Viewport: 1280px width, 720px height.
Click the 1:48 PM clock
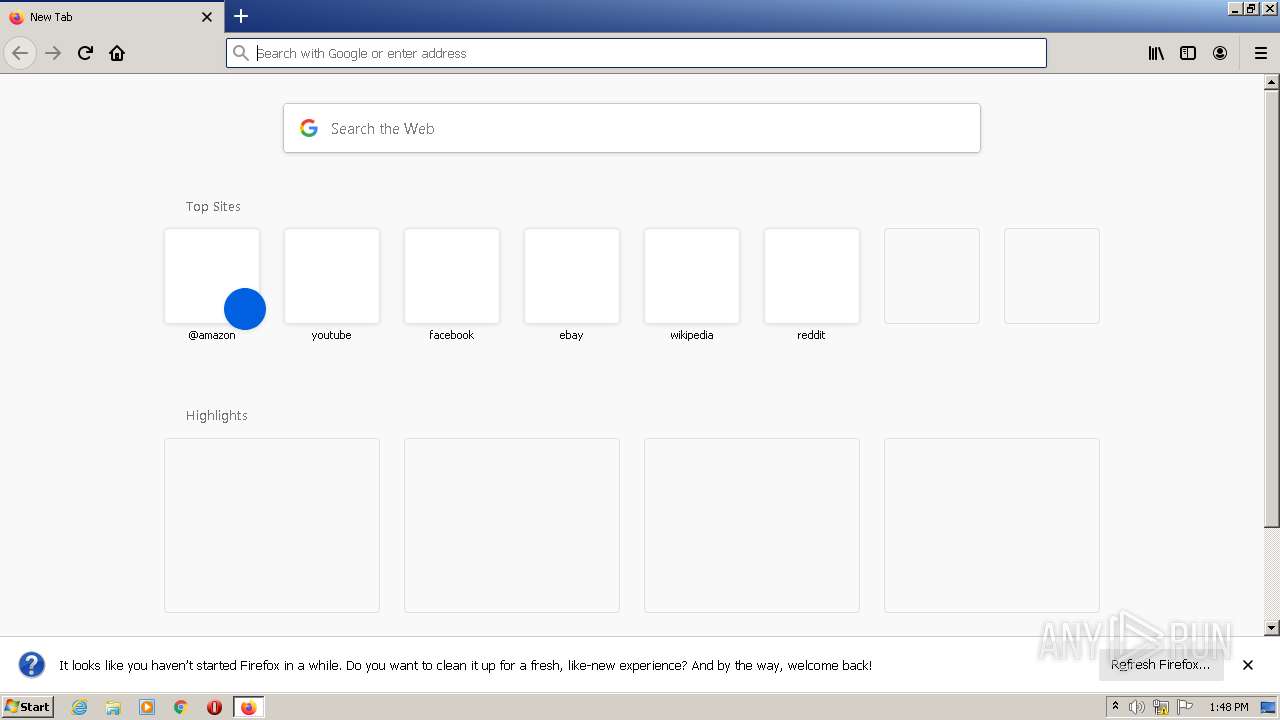coord(1228,707)
